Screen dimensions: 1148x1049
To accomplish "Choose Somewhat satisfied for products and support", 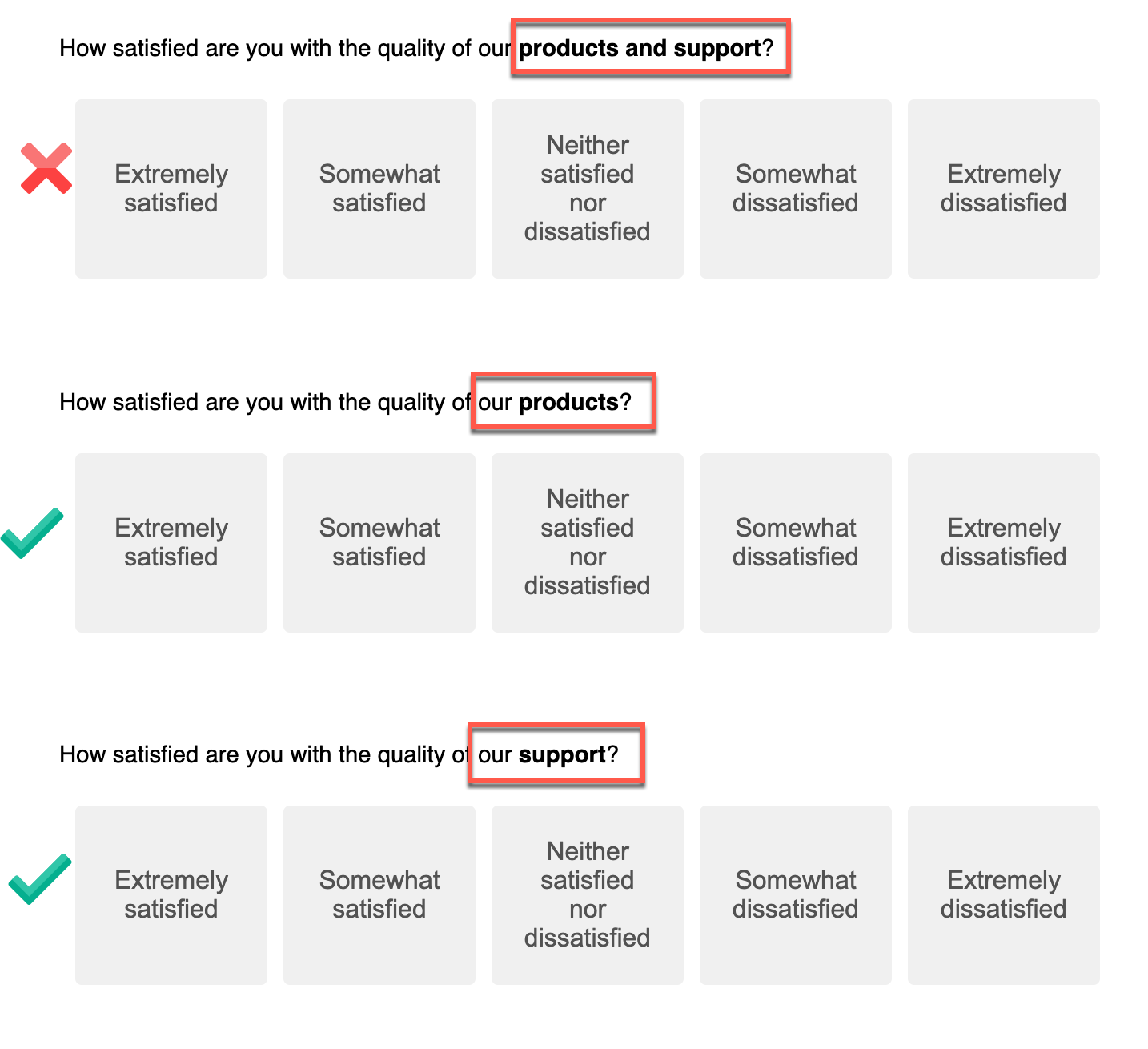I will pyautogui.click(x=379, y=189).
